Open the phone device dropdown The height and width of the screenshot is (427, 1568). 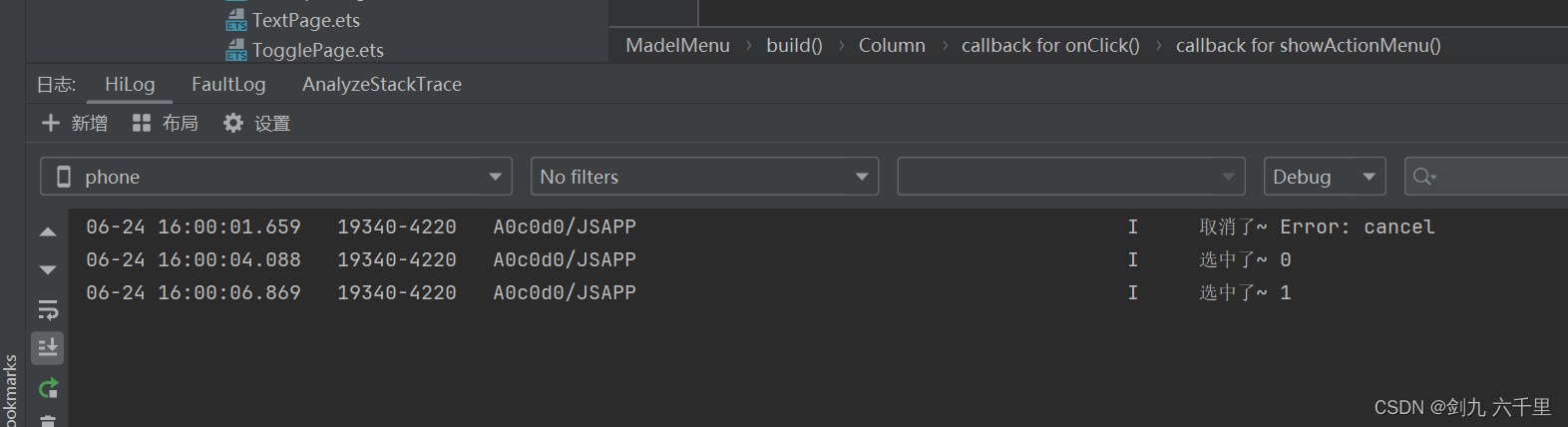[x=276, y=177]
